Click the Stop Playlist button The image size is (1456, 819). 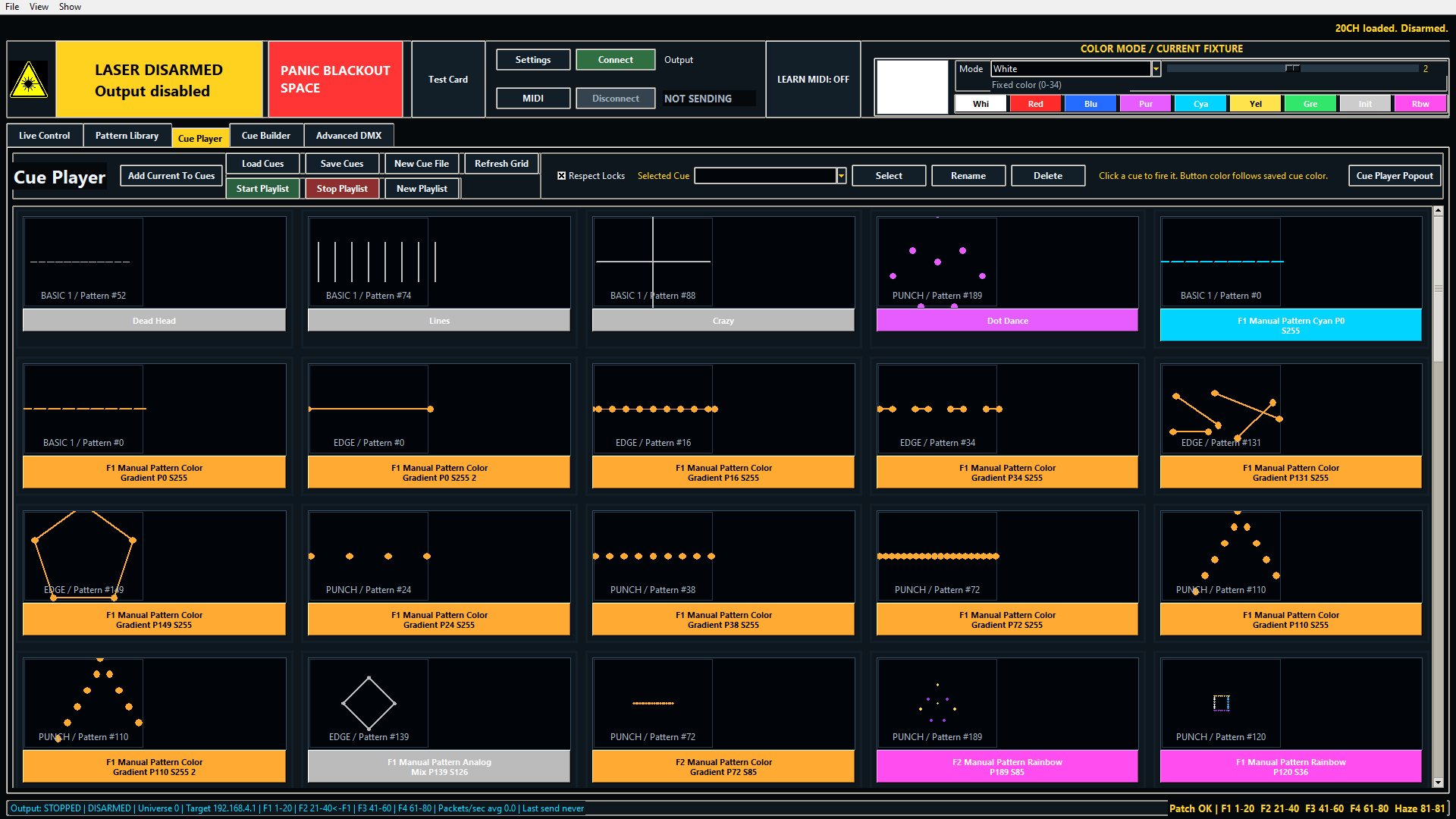tap(342, 189)
